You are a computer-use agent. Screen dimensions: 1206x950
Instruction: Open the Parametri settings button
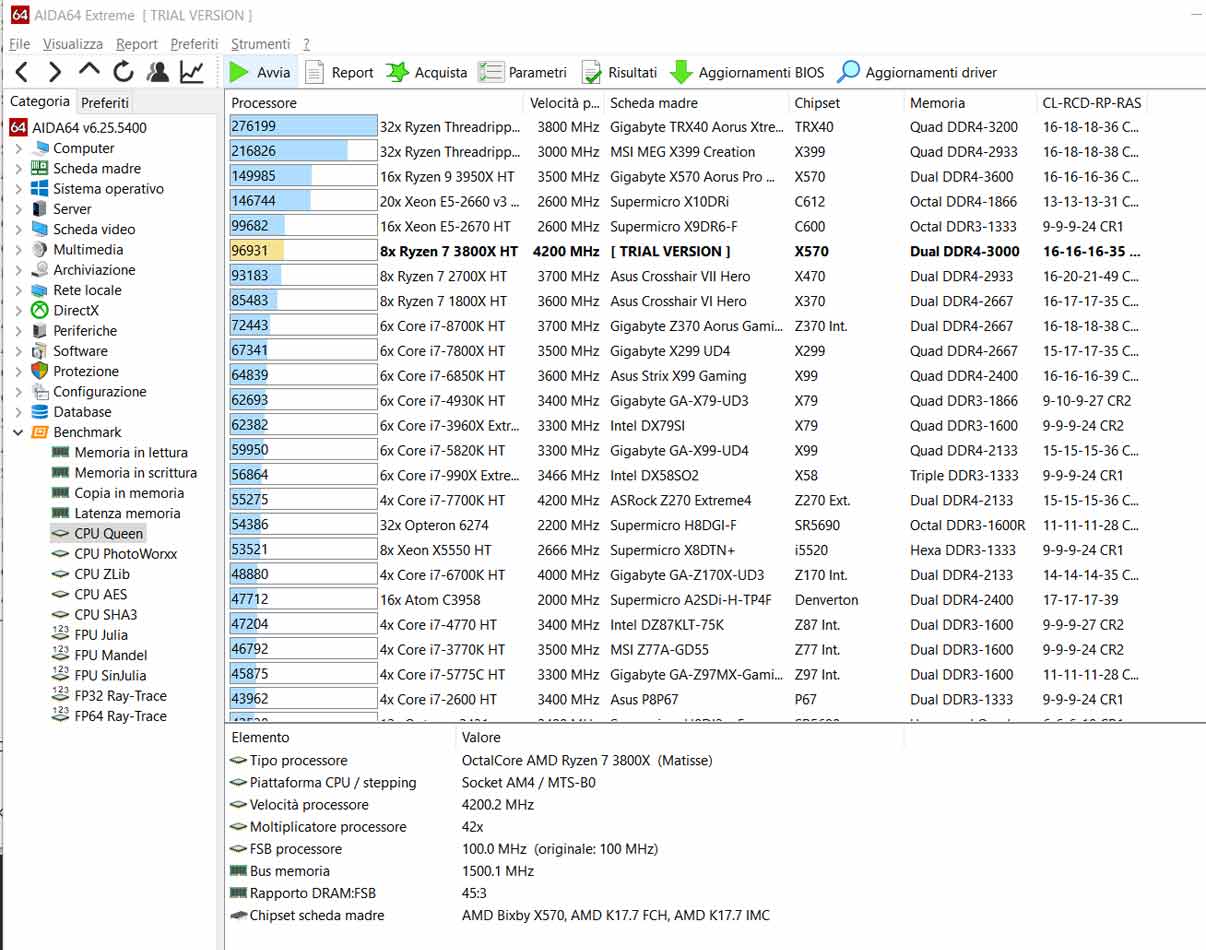tap(522, 72)
